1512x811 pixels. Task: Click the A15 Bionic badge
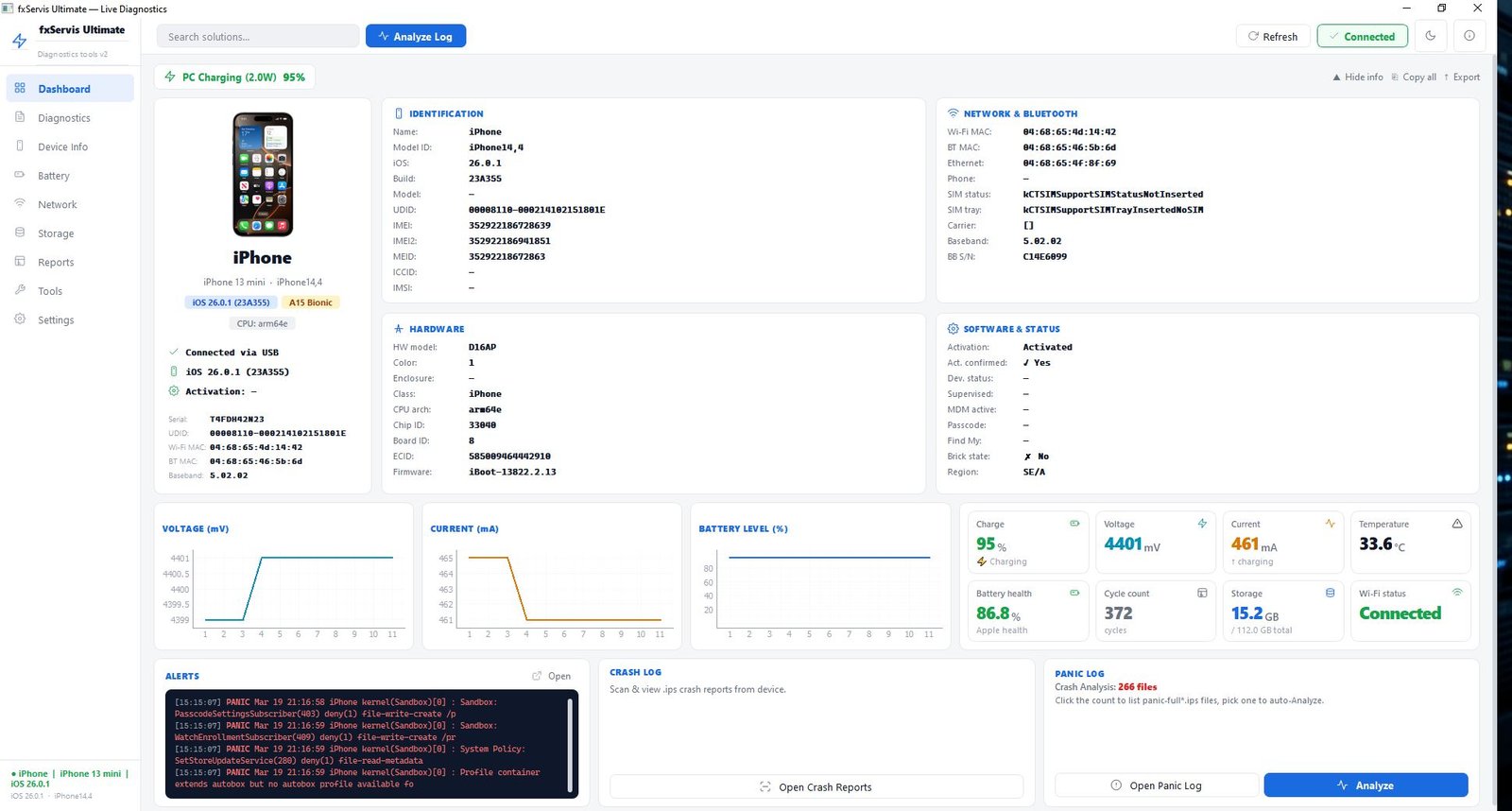(x=311, y=302)
